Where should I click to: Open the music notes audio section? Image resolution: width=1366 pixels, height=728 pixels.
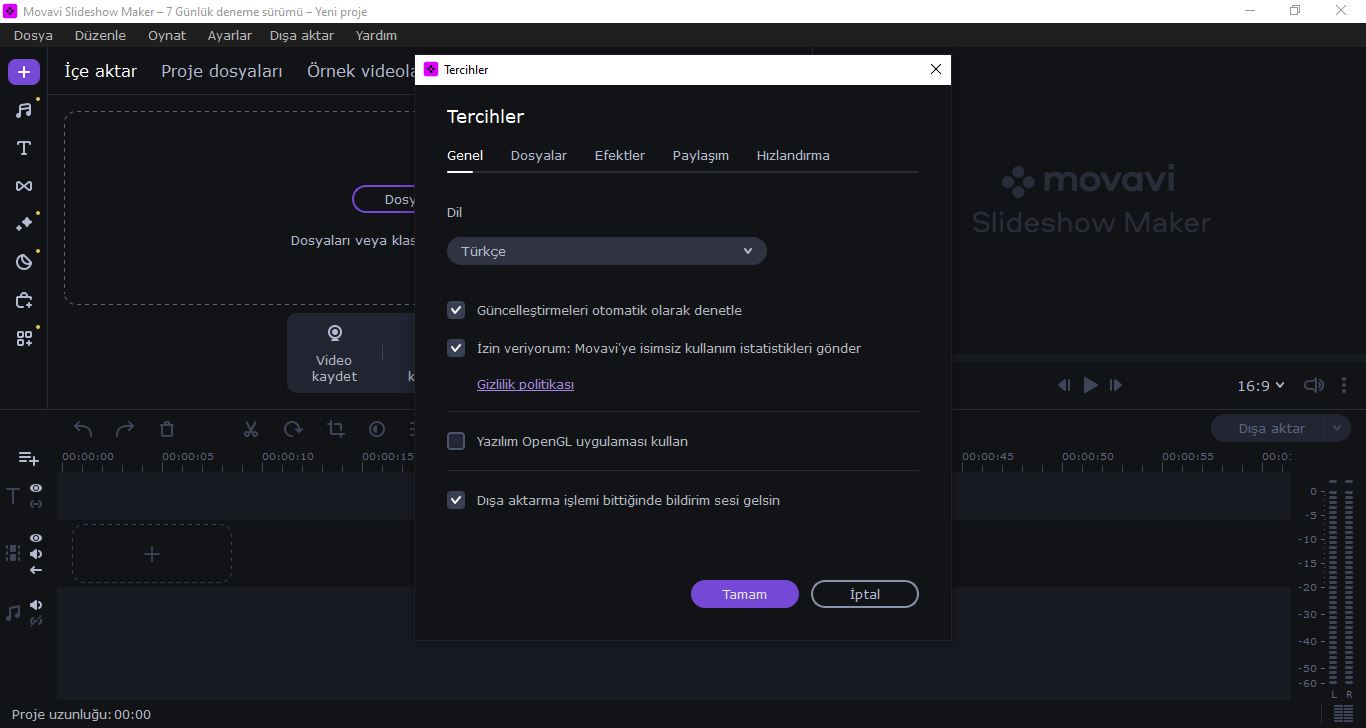click(x=24, y=110)
